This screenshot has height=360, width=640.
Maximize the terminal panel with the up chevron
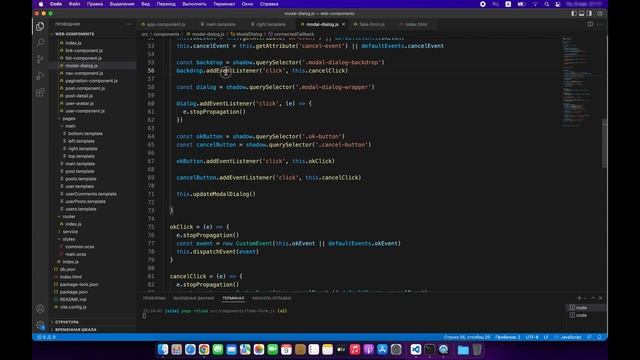(593, 298)
